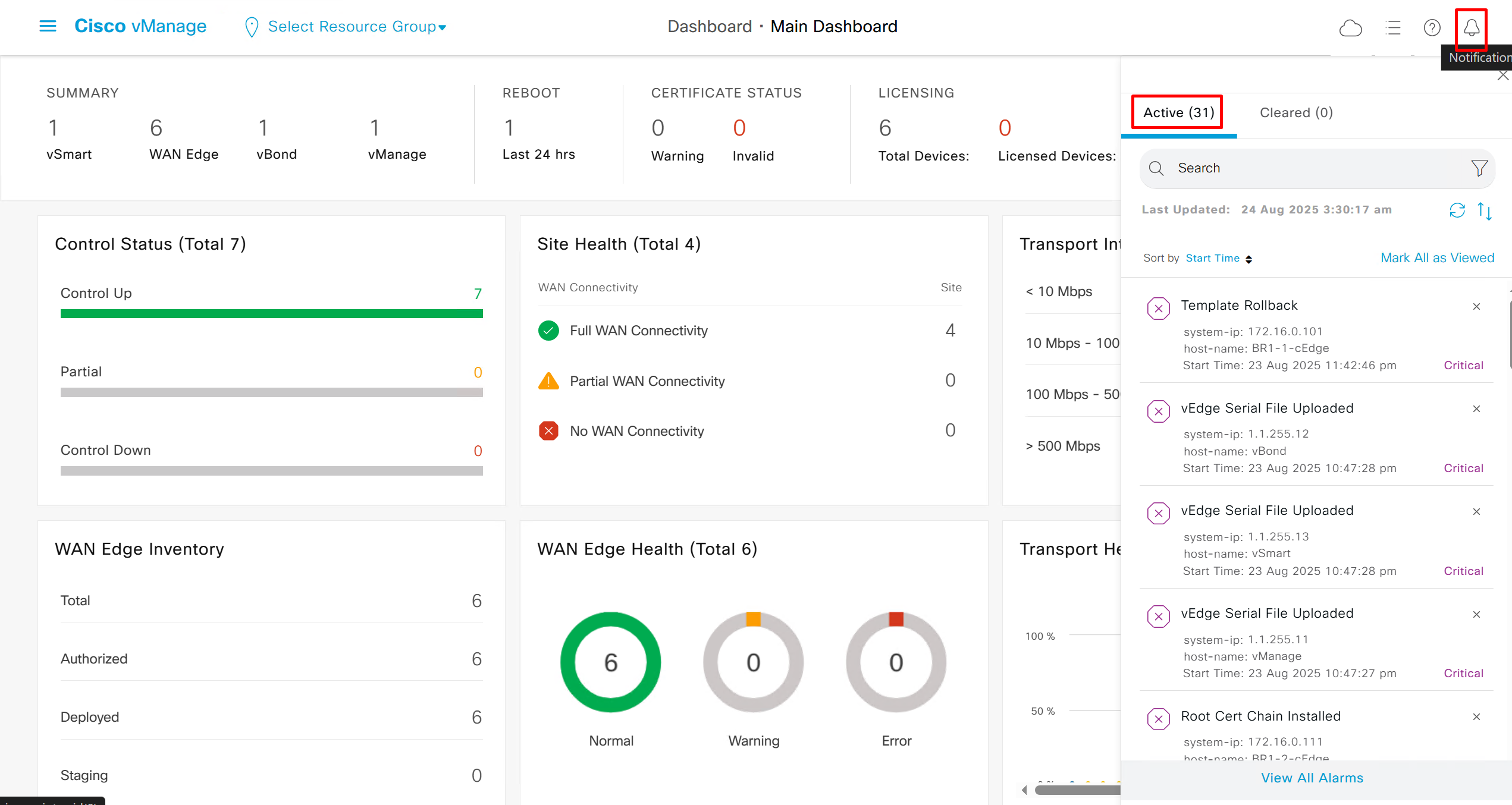Click the help question mark icon

(1432, 28)
